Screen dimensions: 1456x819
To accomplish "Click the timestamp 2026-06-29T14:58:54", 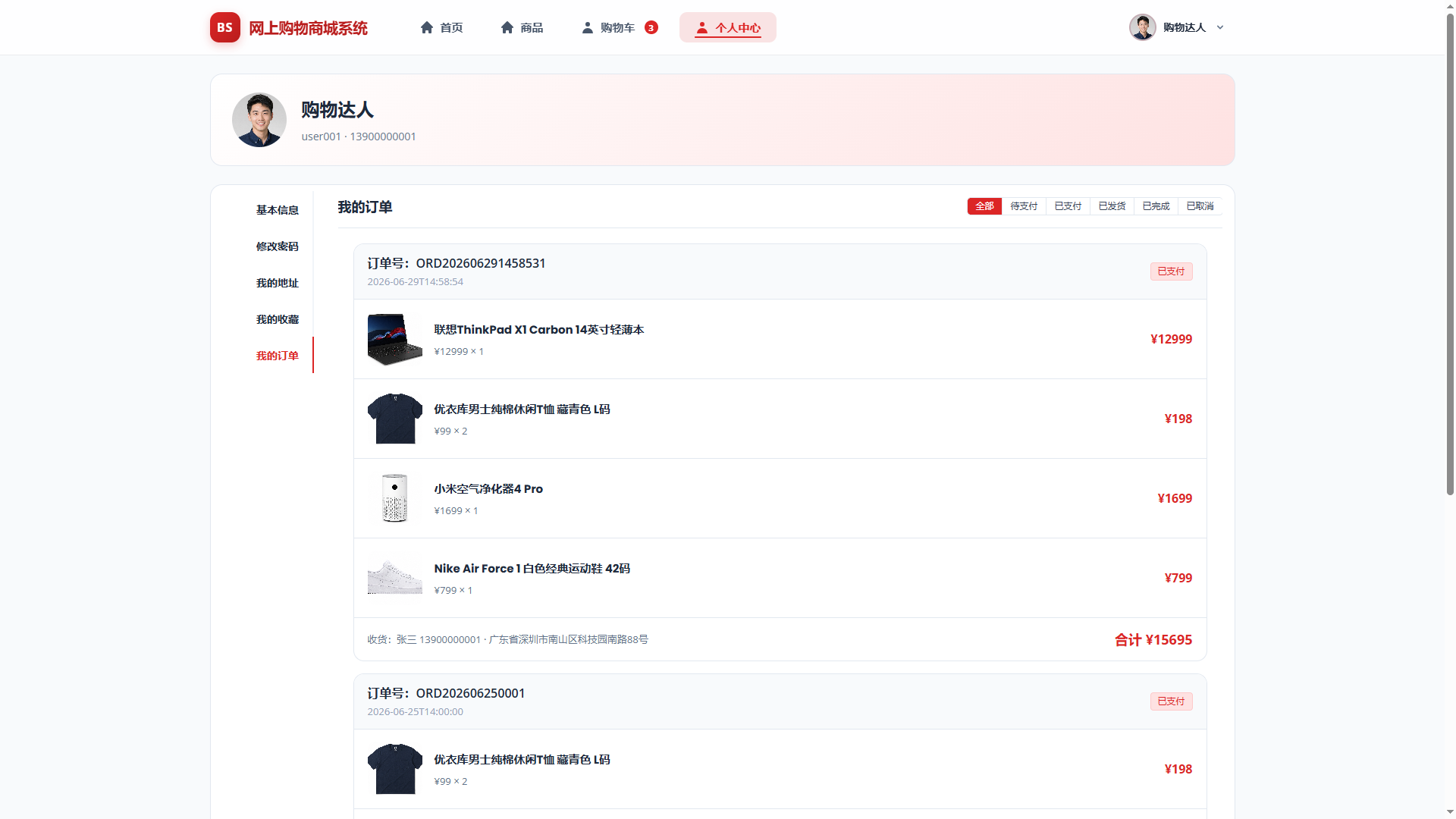I will point(416,281).
